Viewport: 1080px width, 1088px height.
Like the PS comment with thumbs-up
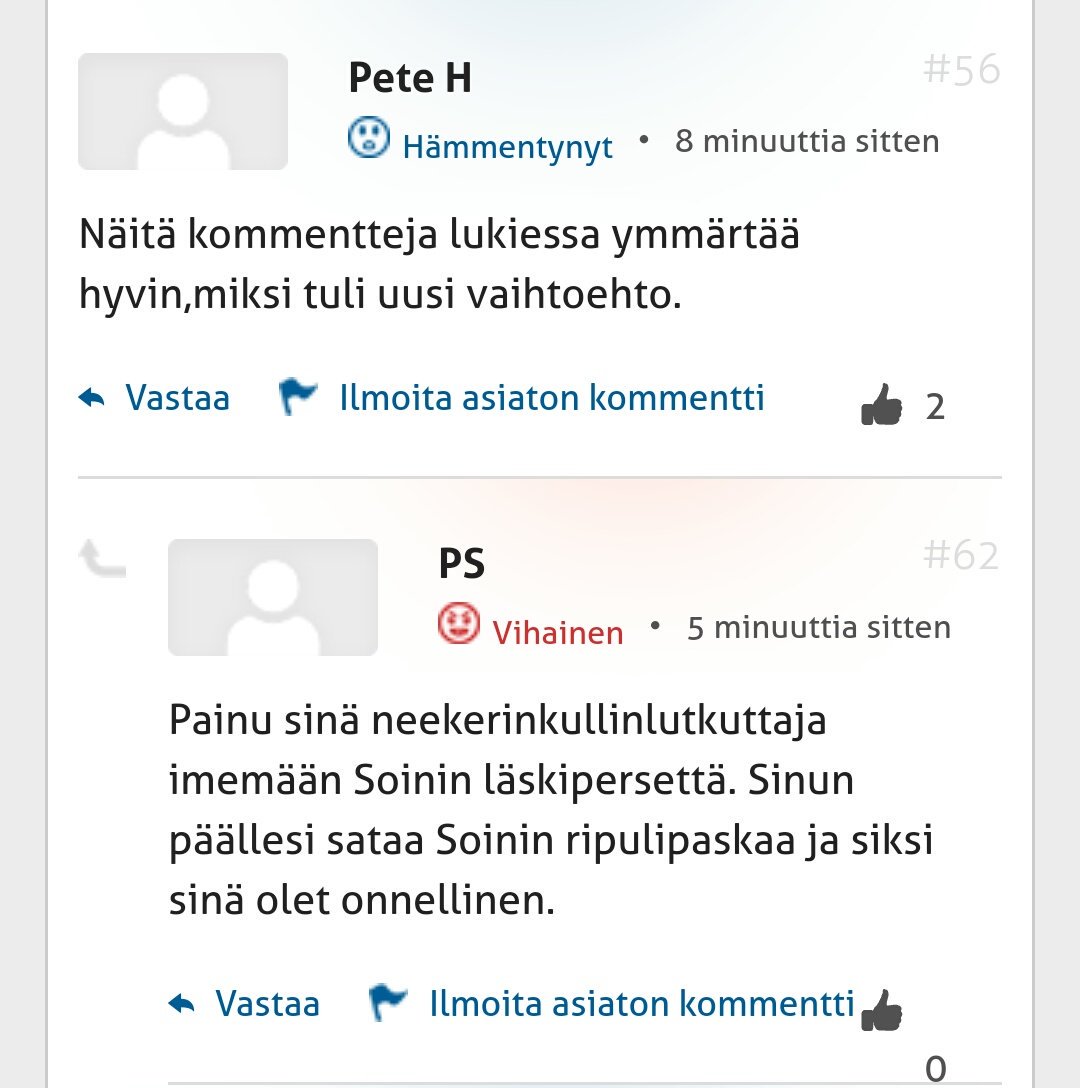click(x=881, y=1010)
